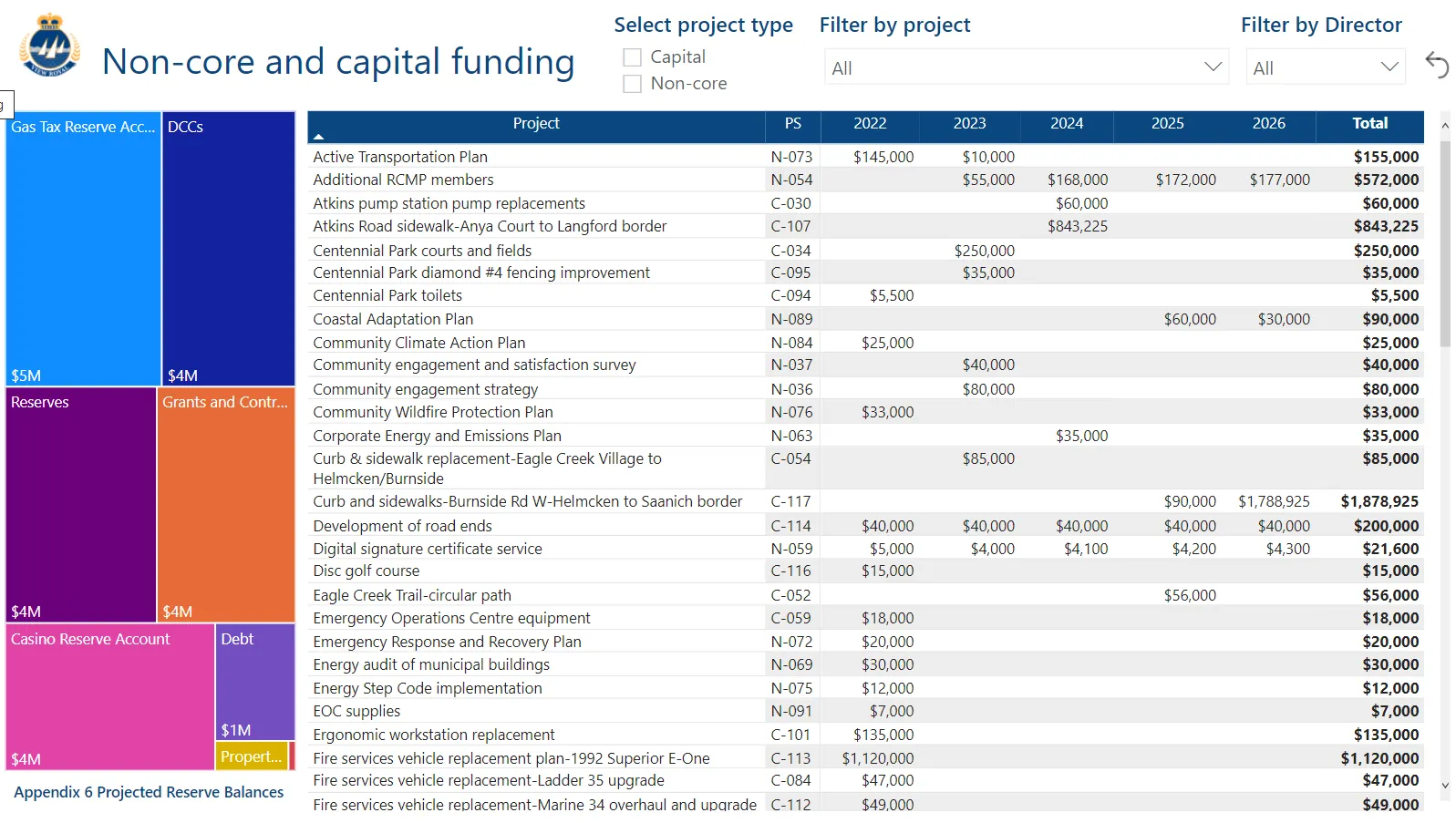
Task: Select the Debt treemap tile
Action: 255,682
